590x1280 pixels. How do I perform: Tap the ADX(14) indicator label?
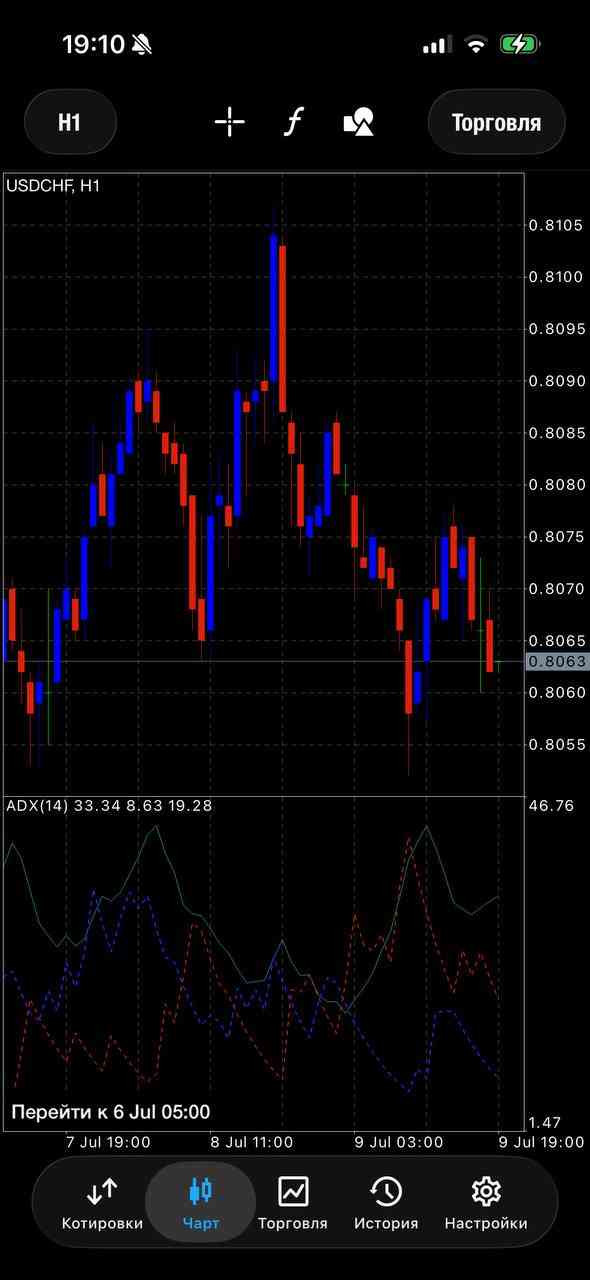point(109,805)
